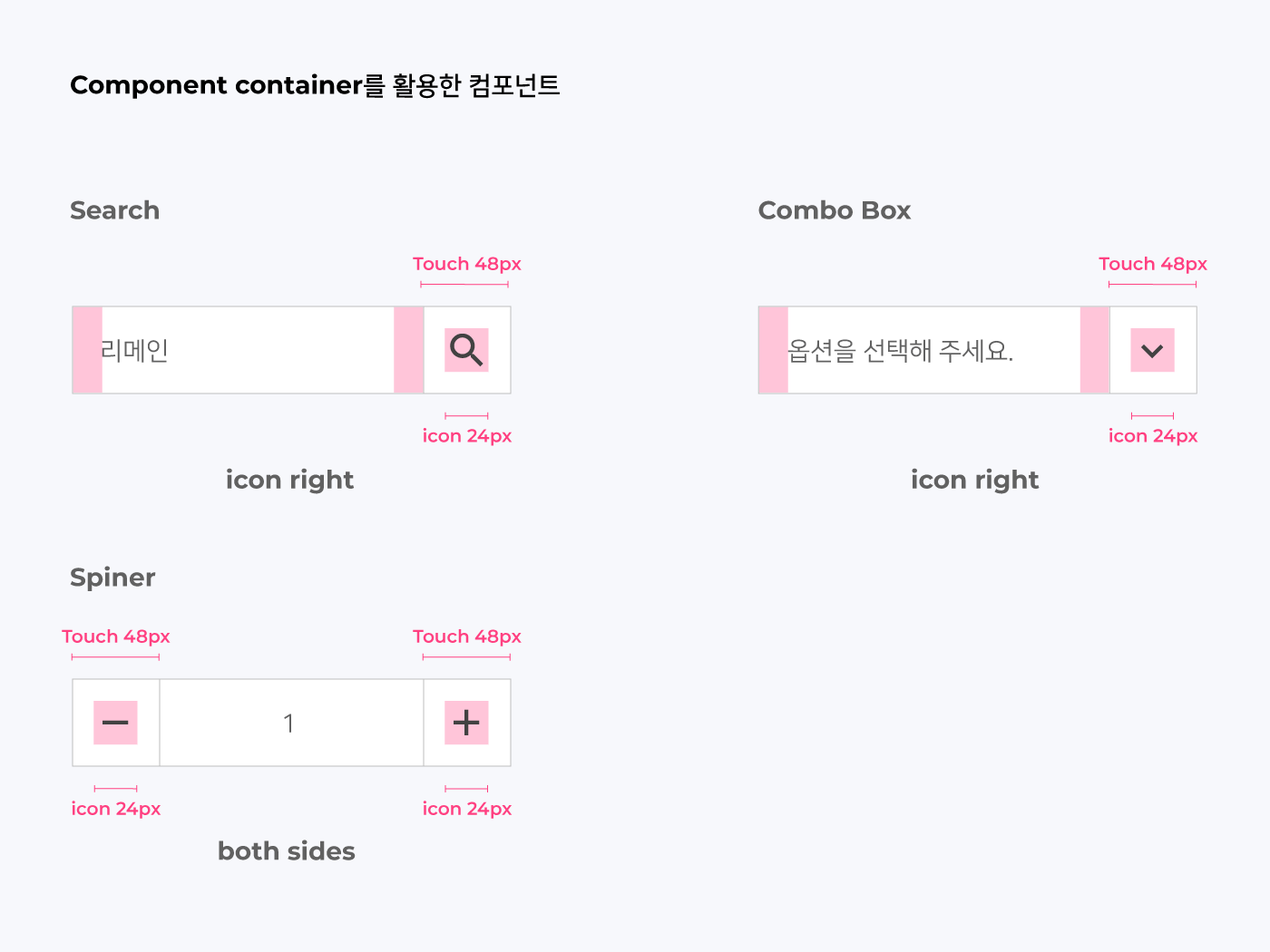The height and width of the screenshot is (952, 1270).
Task: Click the magnifying glass search icon
Action: pos(466,350)
